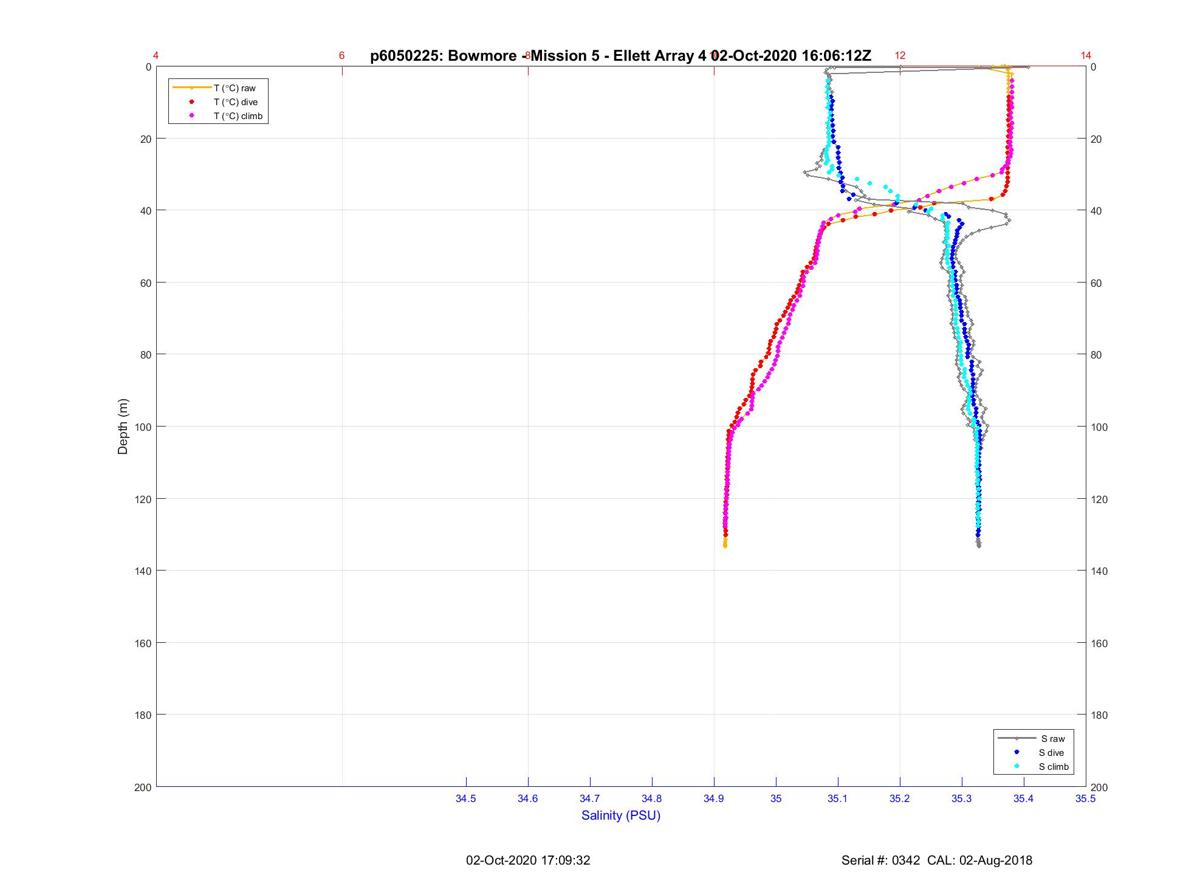Click the red temperature tick label 12
The height and width of the screenshot is (885, 1200).
[x=900, y=56]
